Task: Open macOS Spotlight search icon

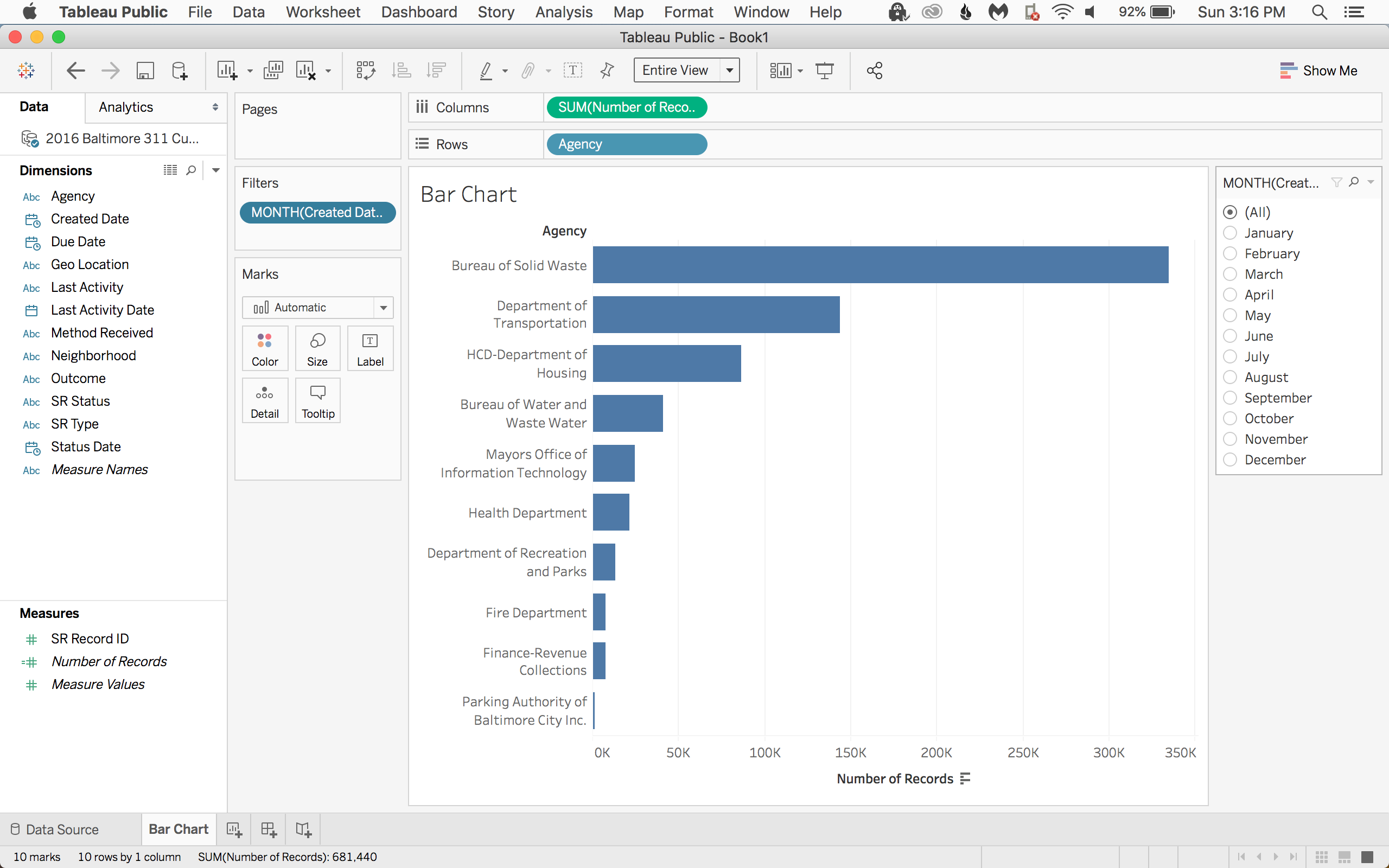Action: [1319, 12]
